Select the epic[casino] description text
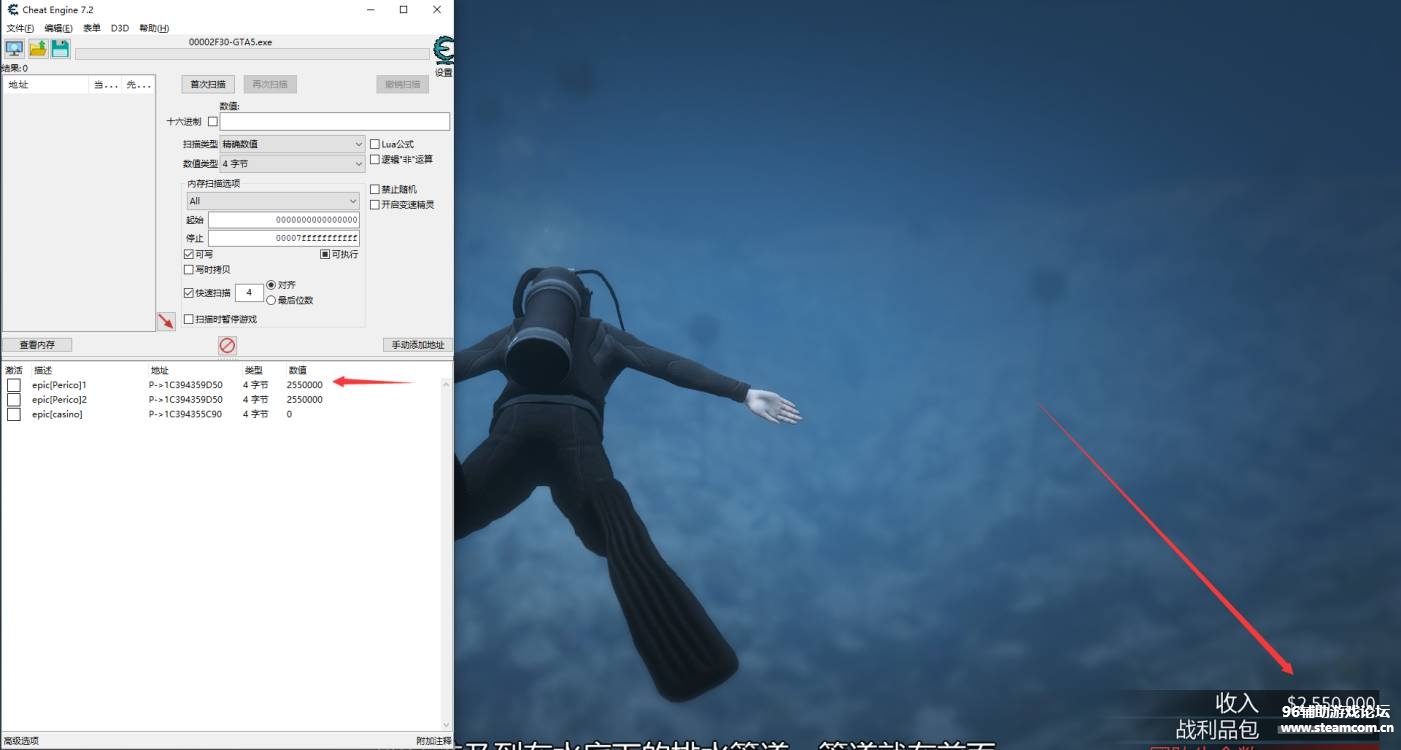 (x=57, y=414)
